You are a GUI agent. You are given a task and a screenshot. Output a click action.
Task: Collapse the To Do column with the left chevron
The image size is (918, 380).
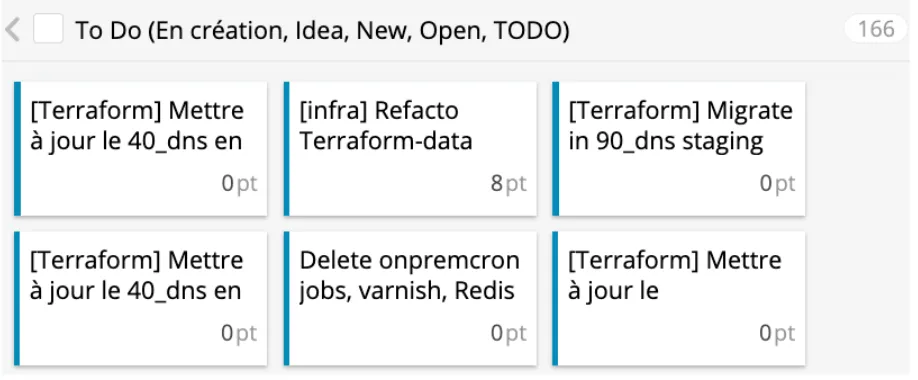pos(12,29)
